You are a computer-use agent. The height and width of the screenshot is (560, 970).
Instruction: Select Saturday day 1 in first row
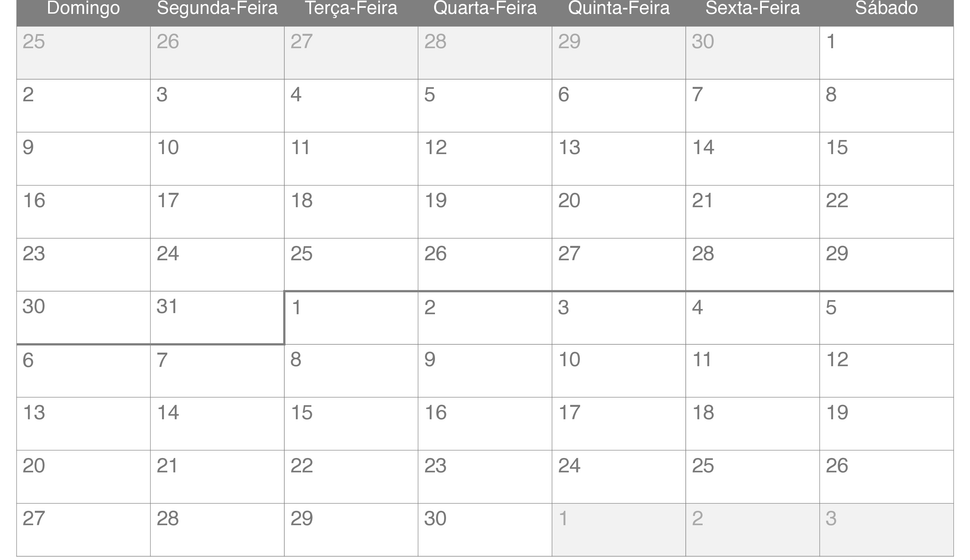(886, 53)
